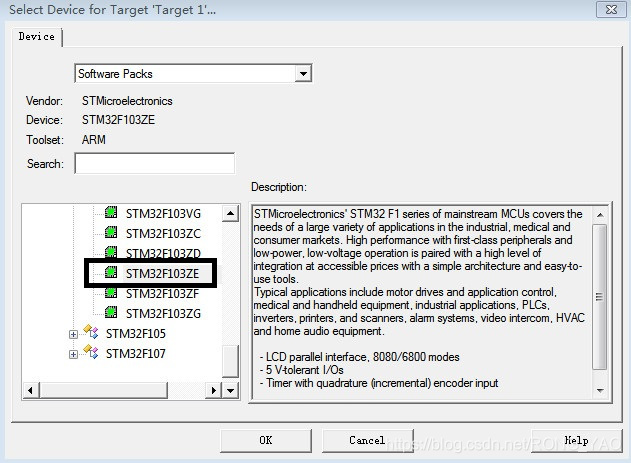Select STM32F103ZD in device tree
Screen dimensions: 631x463
coord(163,253)
